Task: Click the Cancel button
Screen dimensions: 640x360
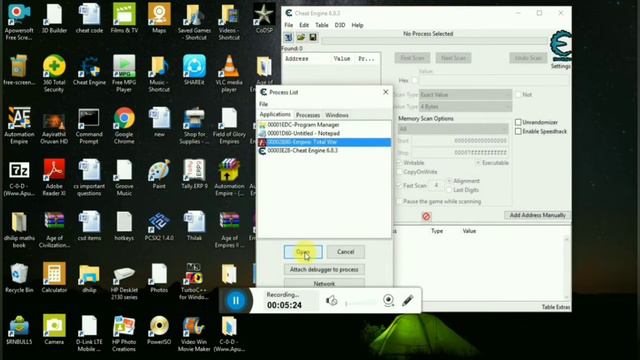Action: pyautogui.click(x=346, y=252)
